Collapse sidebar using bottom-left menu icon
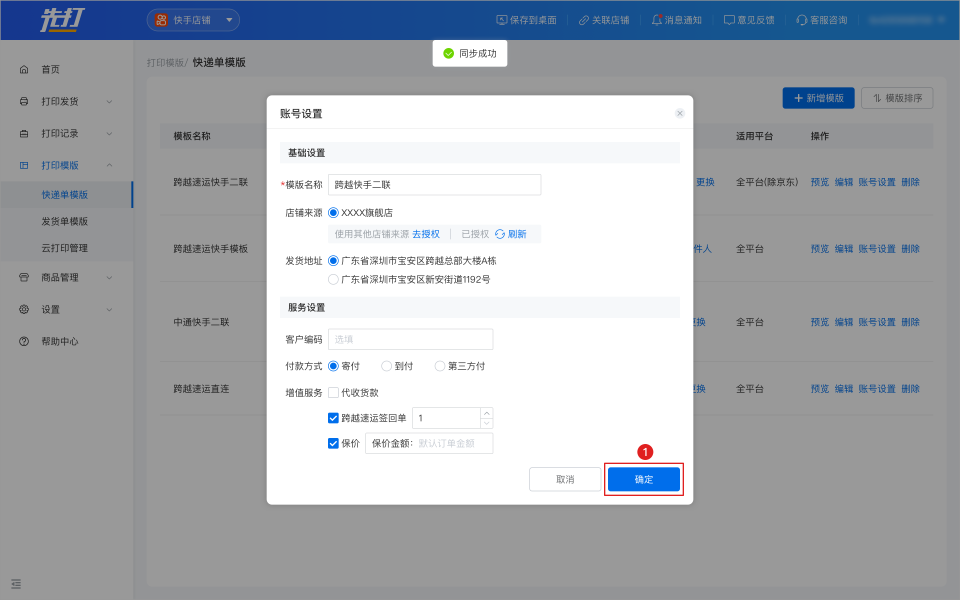960x600 pixels. click(16, 583)
